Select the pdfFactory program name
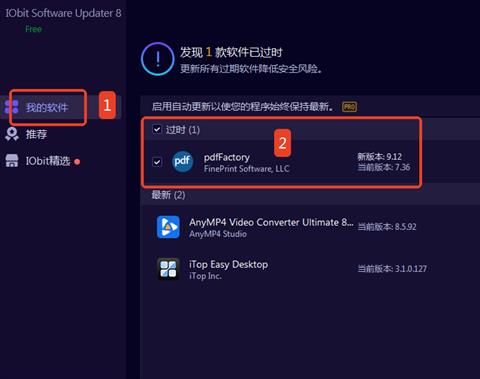The image size is (480, 379). click(227, 157)
